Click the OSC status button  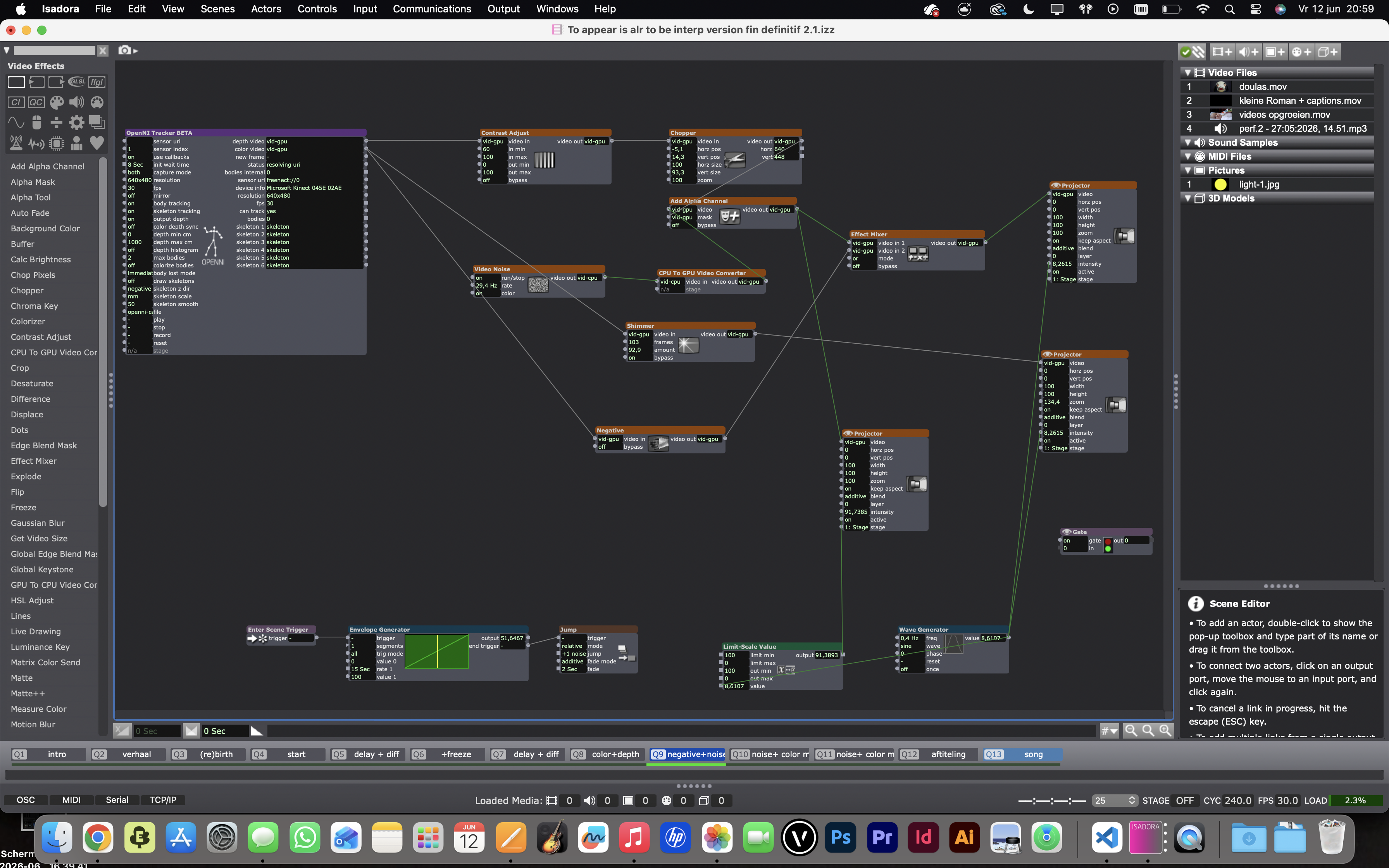pyautogui.click(x=25, y=800)
